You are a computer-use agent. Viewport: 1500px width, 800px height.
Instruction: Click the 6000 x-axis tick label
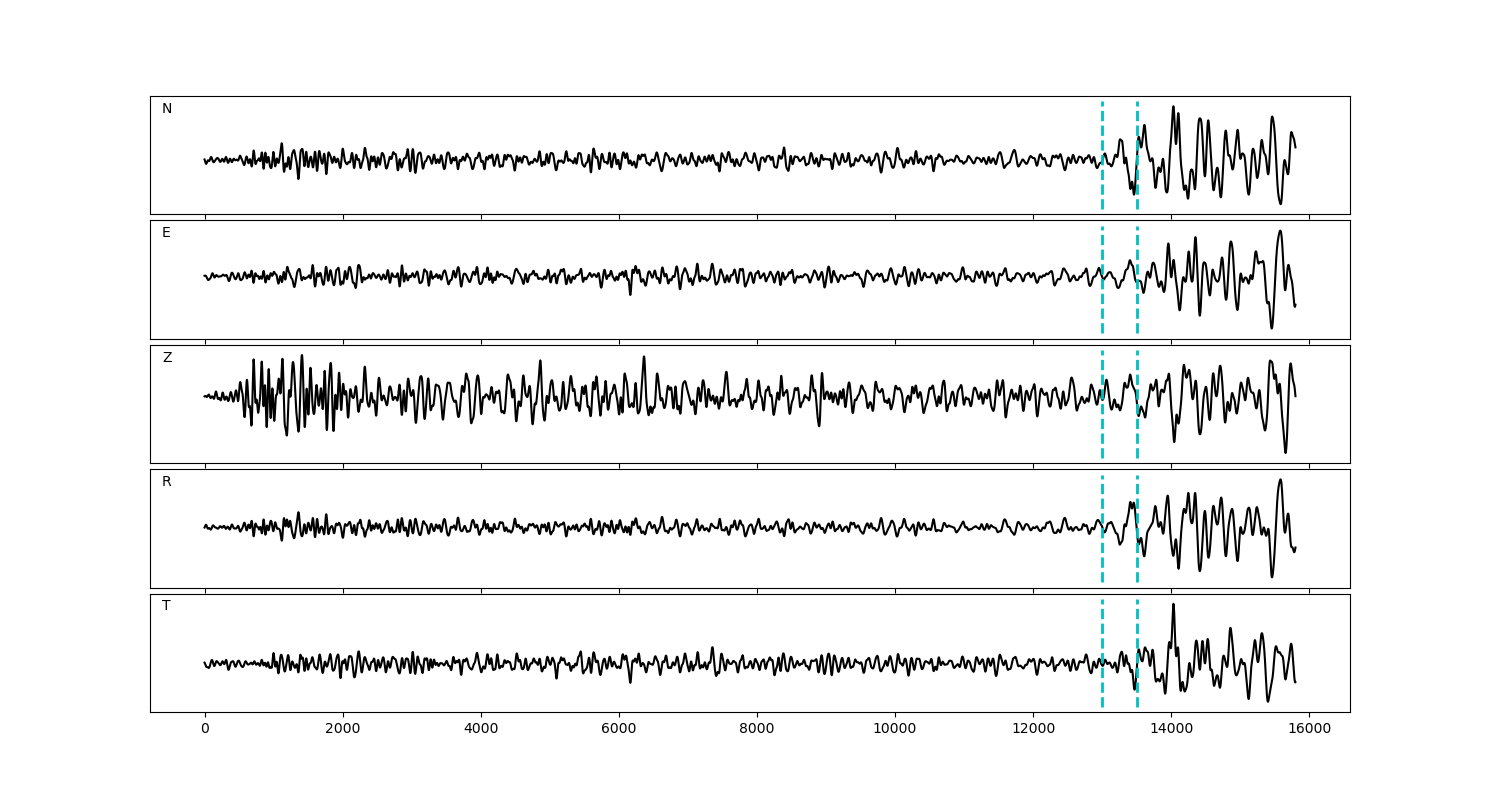click(x=619, y=730)
